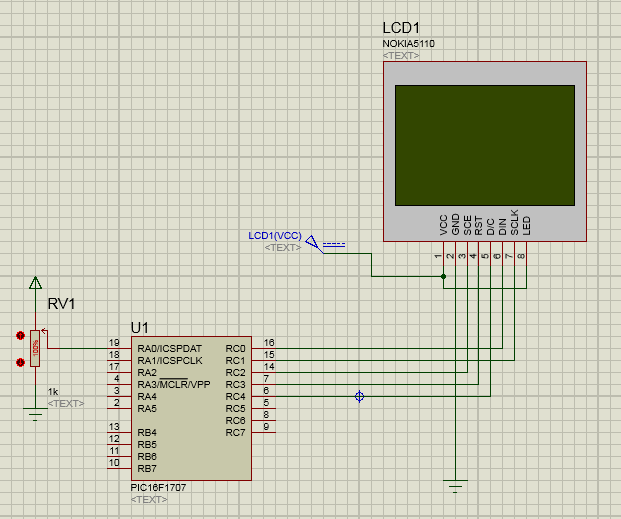Screen dimensions: 621x519
Task: Click the <TEXT> placeholder under LCD1(VCC)
Action: tap(283, 248)
